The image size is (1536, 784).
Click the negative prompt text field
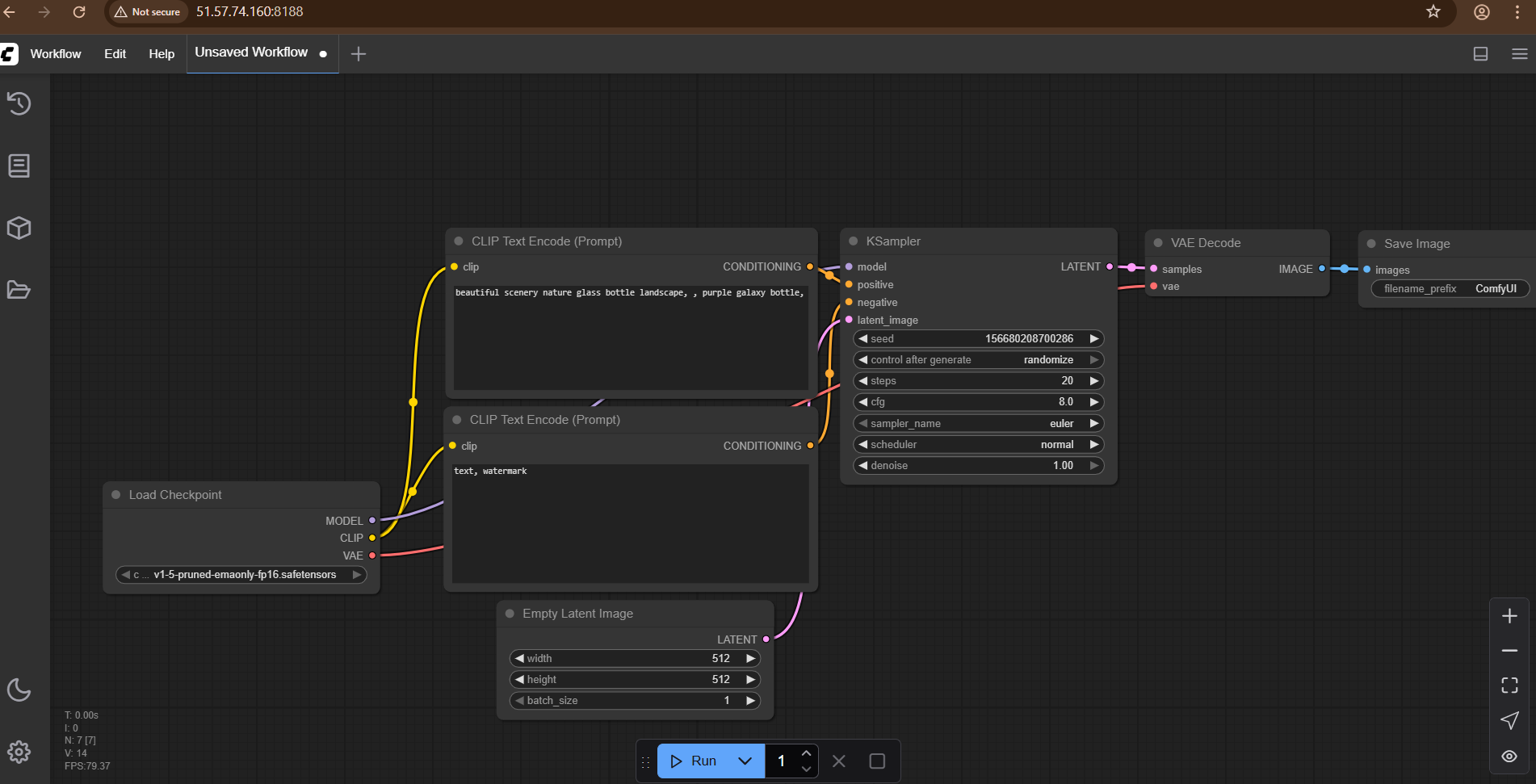click(630, 523)
